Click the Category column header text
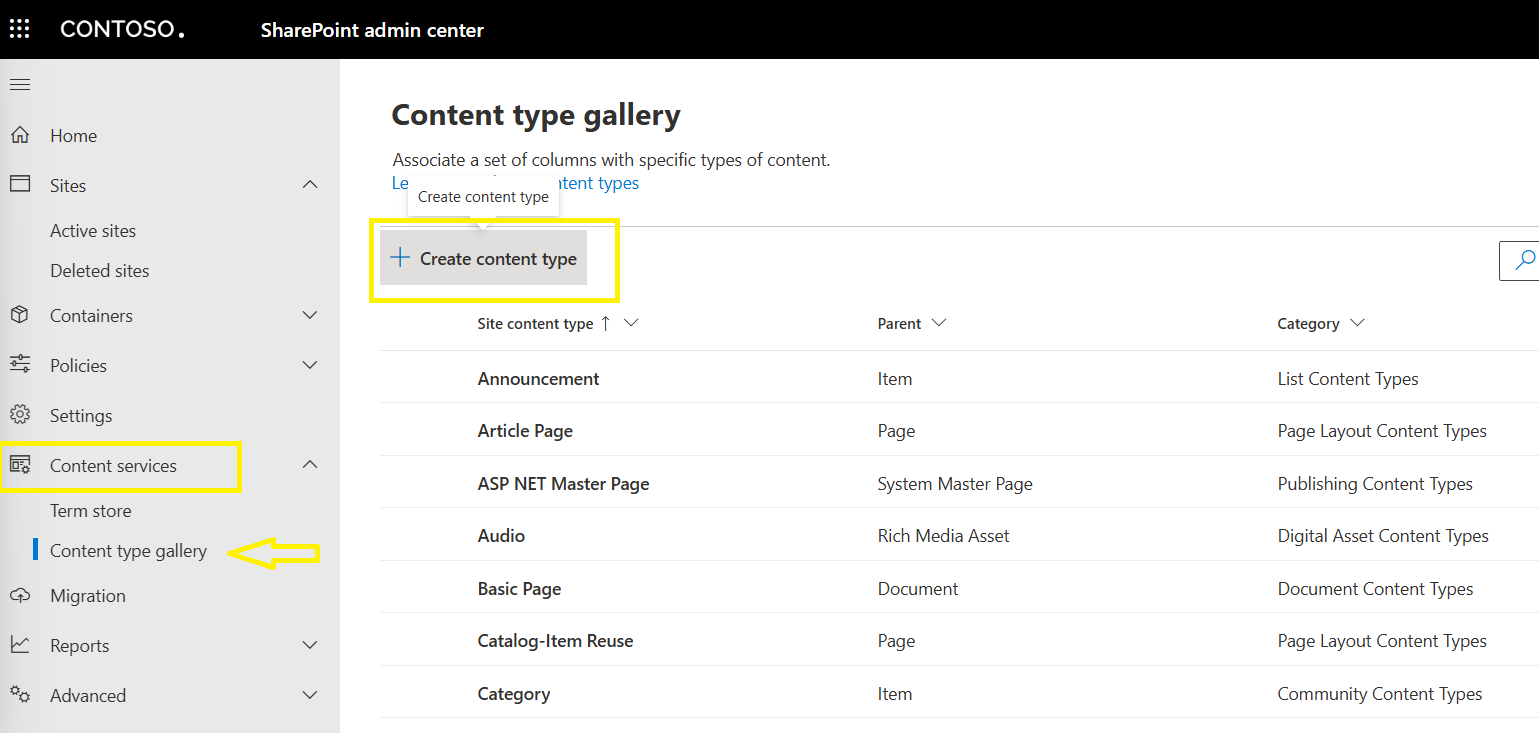The width and height of the screenshot is (1539, 733). pyautogui.click(x=1308, y=324)
